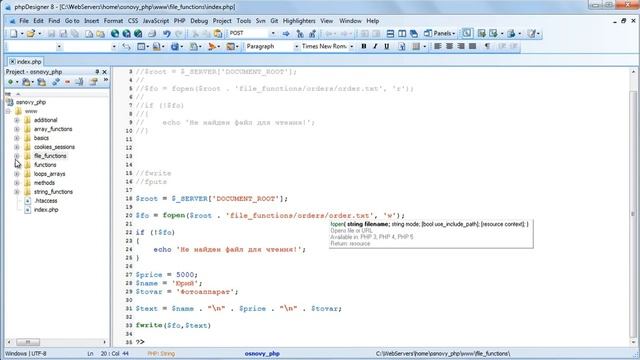Click the project tree horizontal scrollbar thumb
This screenshot has height=360, width=640.
pyautogui.click(x=28, y=342)
